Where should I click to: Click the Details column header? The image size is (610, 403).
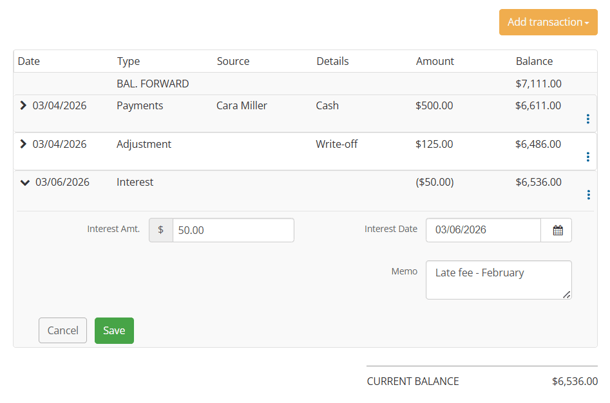tap(332, 61)
